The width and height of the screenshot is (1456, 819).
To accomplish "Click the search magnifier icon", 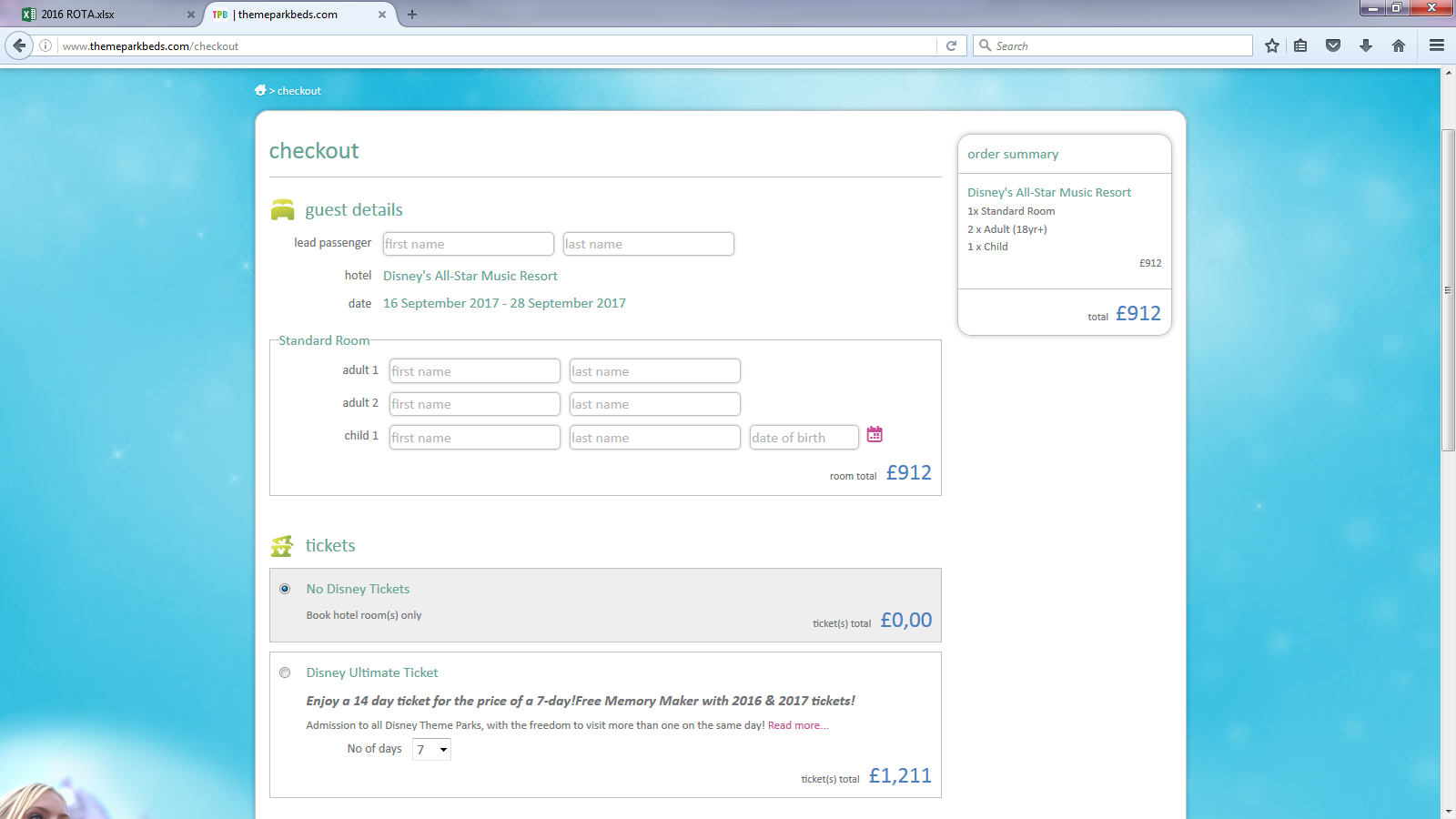I will click(x=985, y=45).
